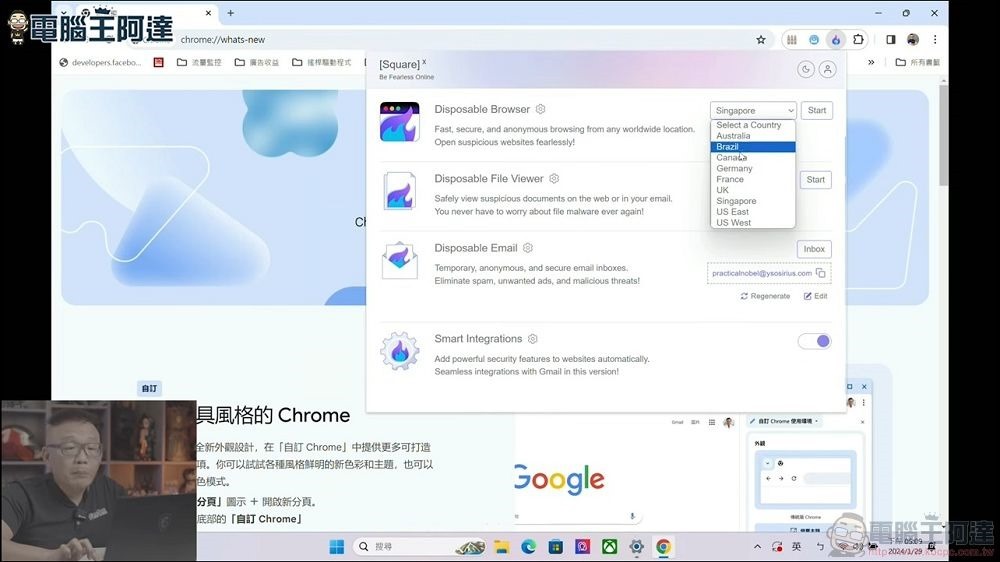Open Chrome side panel icon
The height and width of the screenshot is (562, 1000).
pyautogui.click(x=891, y=40)
